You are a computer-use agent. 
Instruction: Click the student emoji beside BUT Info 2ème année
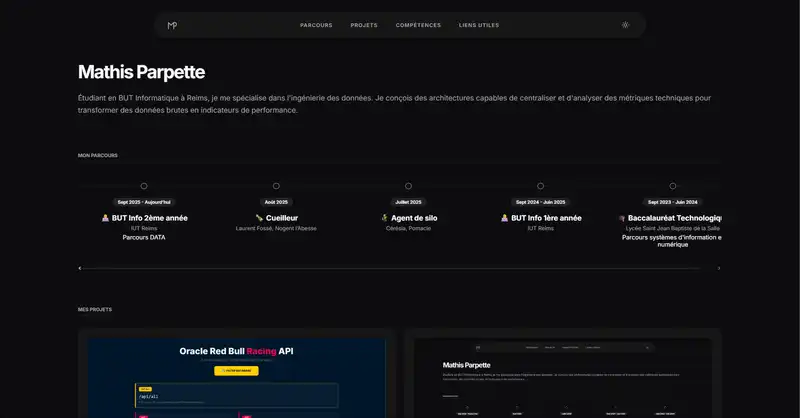(x=105, y=218)
